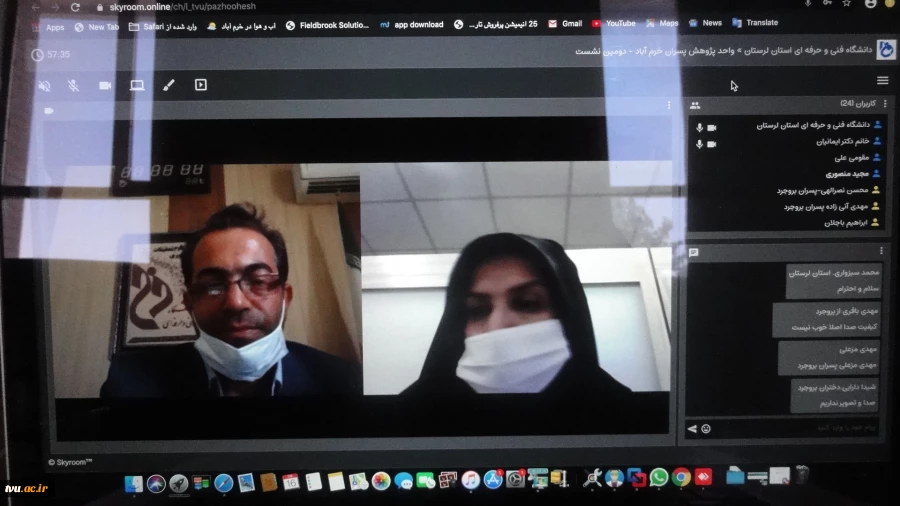Open the hamburger menu at top right
Viewport: 900px width, 506px height.
tap(882, 81)
